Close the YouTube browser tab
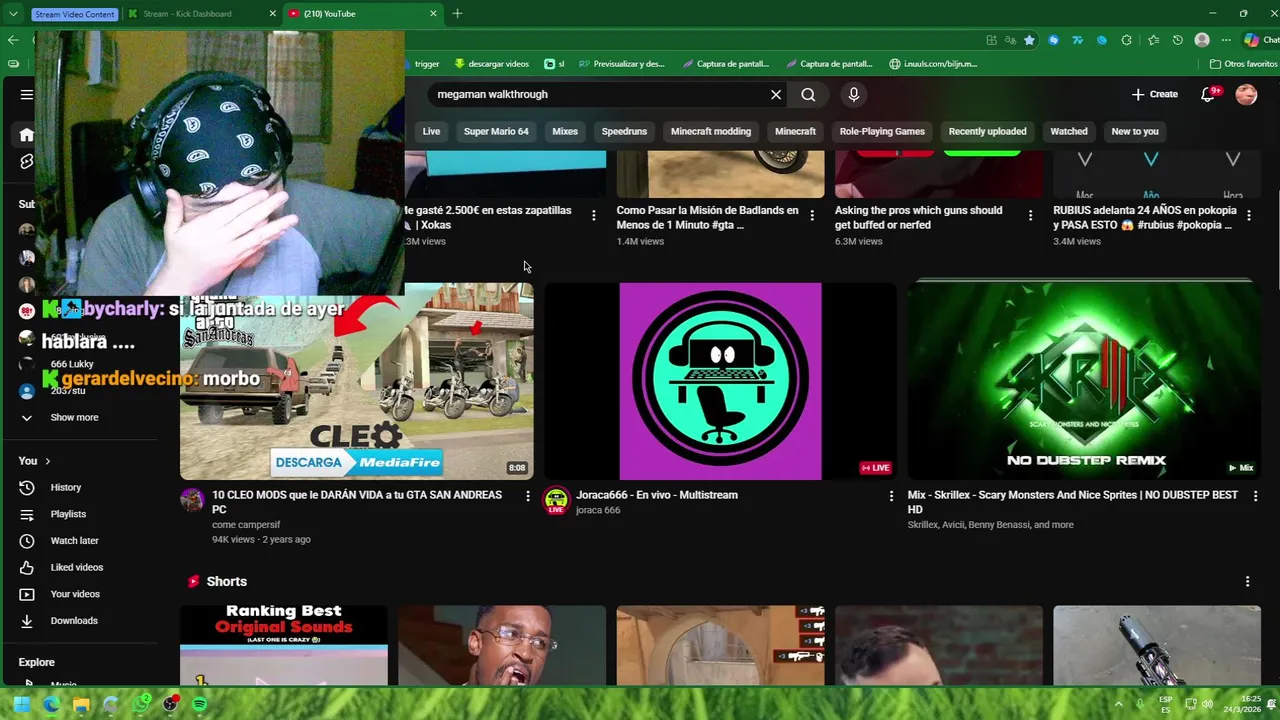The image size is (1280, 720). [x=433, y=14]
